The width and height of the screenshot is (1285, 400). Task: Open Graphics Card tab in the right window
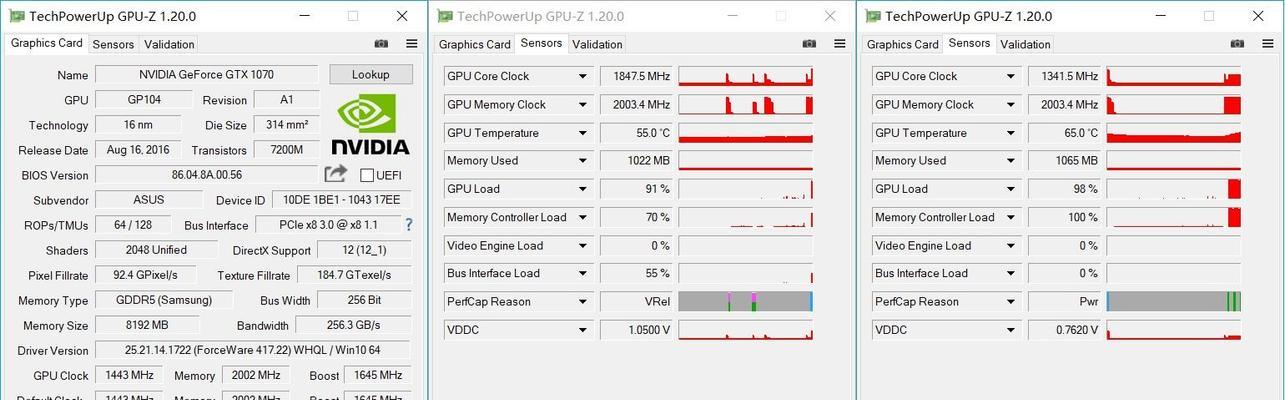pos(903,44)
